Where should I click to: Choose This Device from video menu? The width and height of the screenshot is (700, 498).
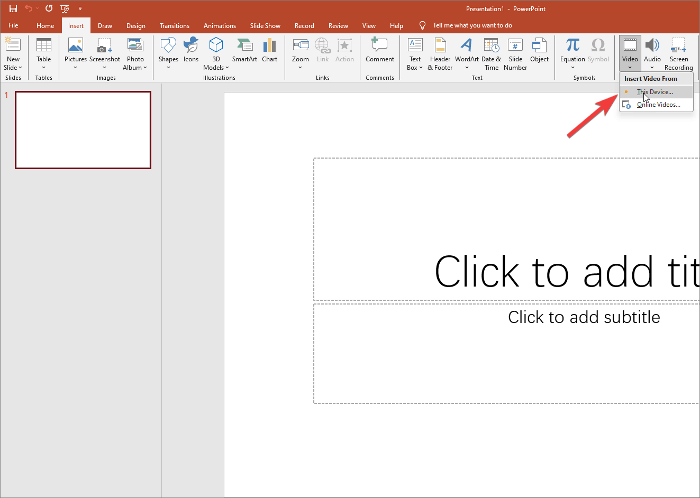click(x=656, y=91)
